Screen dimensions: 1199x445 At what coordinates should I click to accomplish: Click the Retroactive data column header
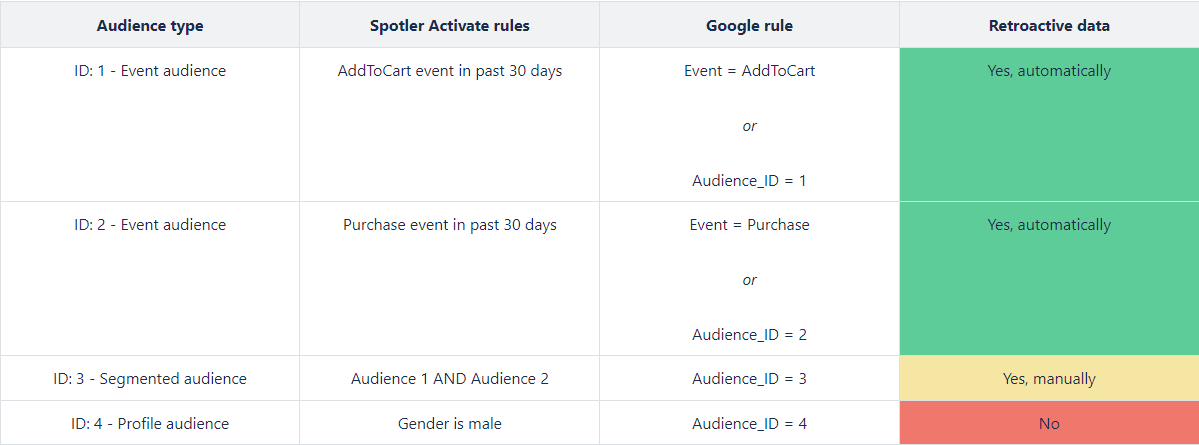coord(1049,25)
